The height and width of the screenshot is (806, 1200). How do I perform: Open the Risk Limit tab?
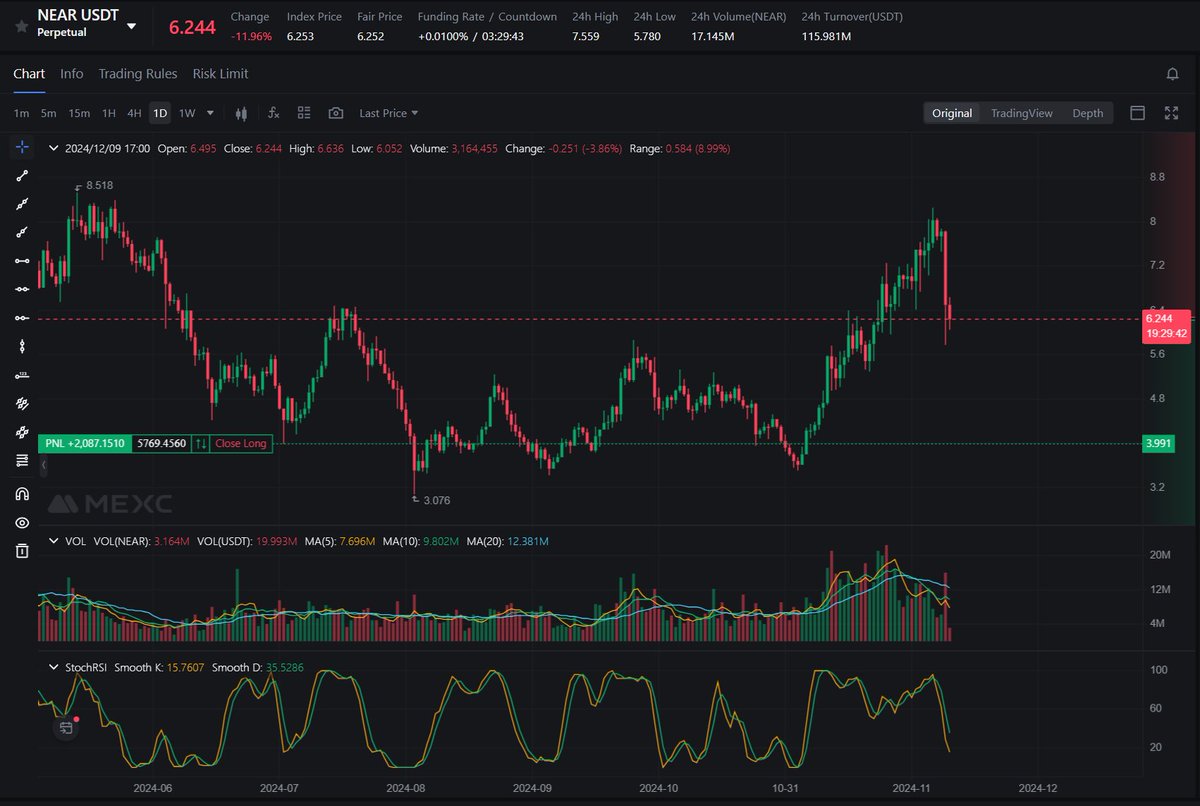click(221, 74)
